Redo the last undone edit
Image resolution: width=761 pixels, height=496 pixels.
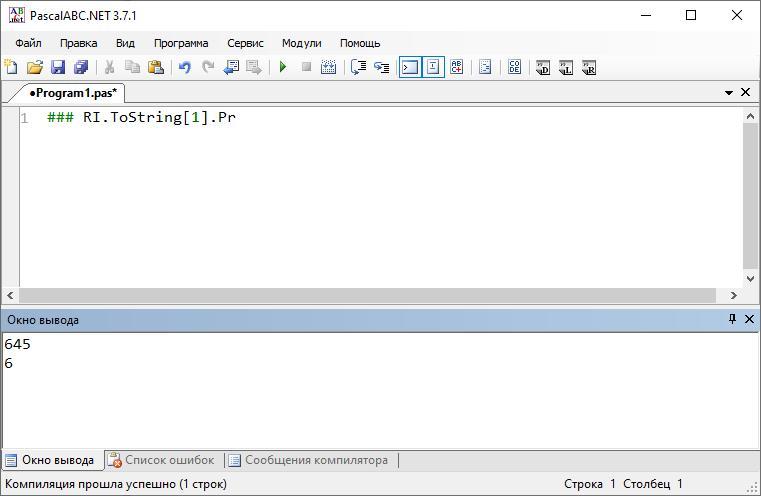[208, 67]
